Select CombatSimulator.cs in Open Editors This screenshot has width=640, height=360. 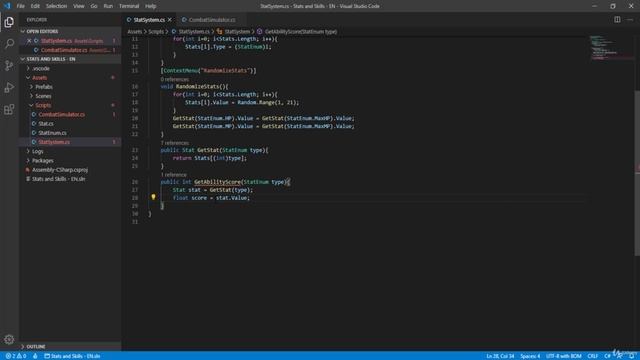[x=64, y=50]
